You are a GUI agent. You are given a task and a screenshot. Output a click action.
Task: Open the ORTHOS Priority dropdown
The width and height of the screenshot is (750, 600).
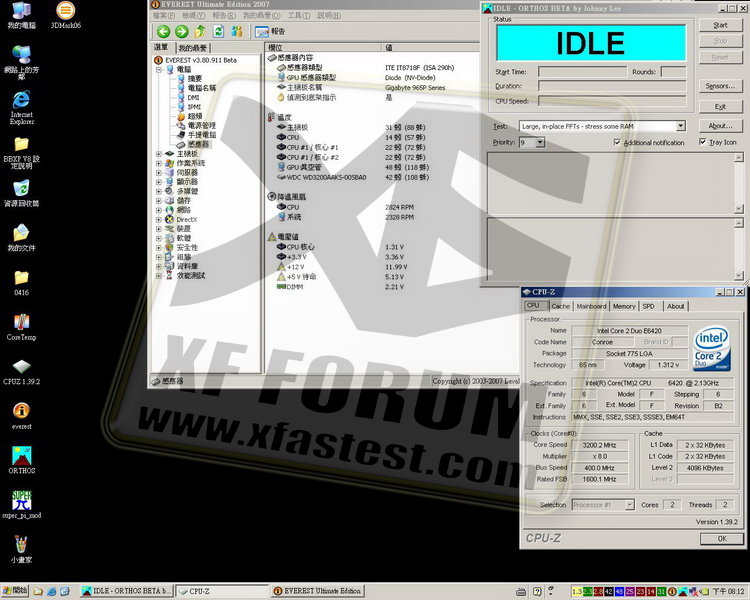click(x=540, y=143)
